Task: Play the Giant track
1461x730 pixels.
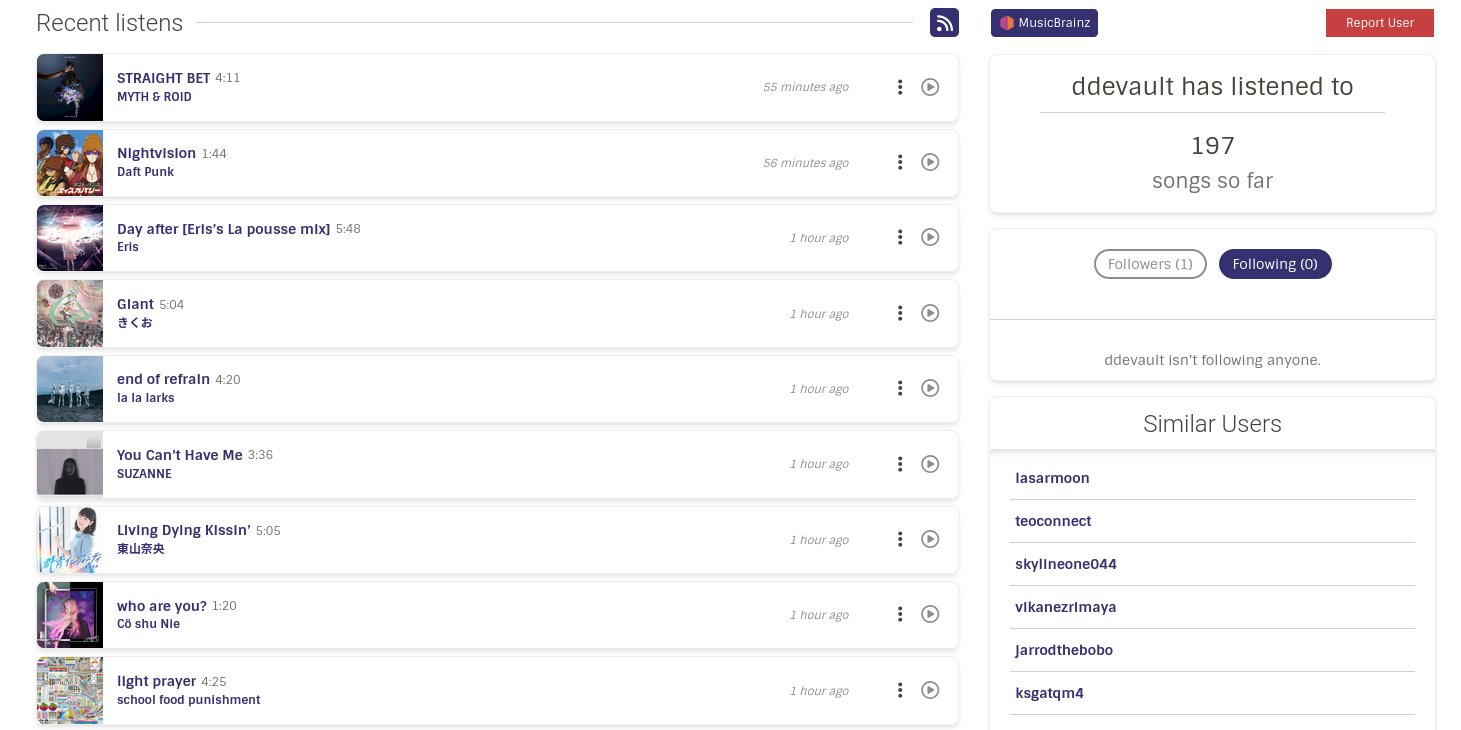Action: click(930, 313)
